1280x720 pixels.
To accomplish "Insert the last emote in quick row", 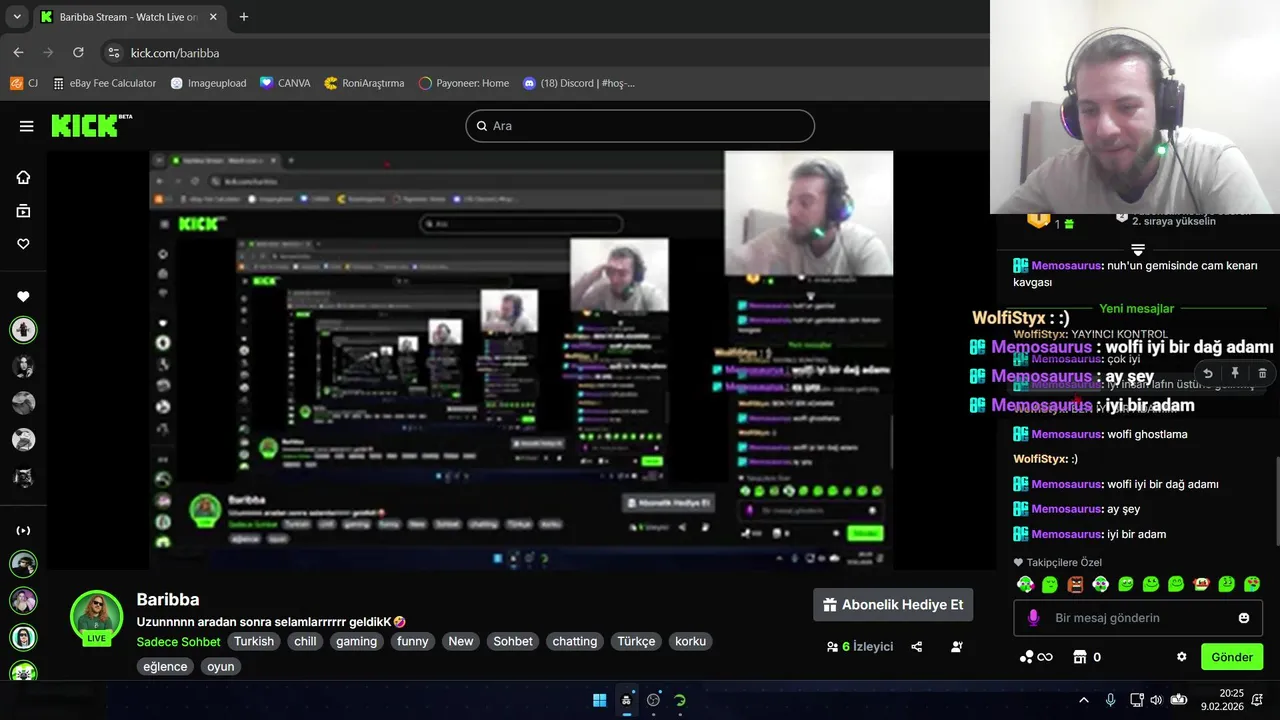I will [x=1252, y=584].
